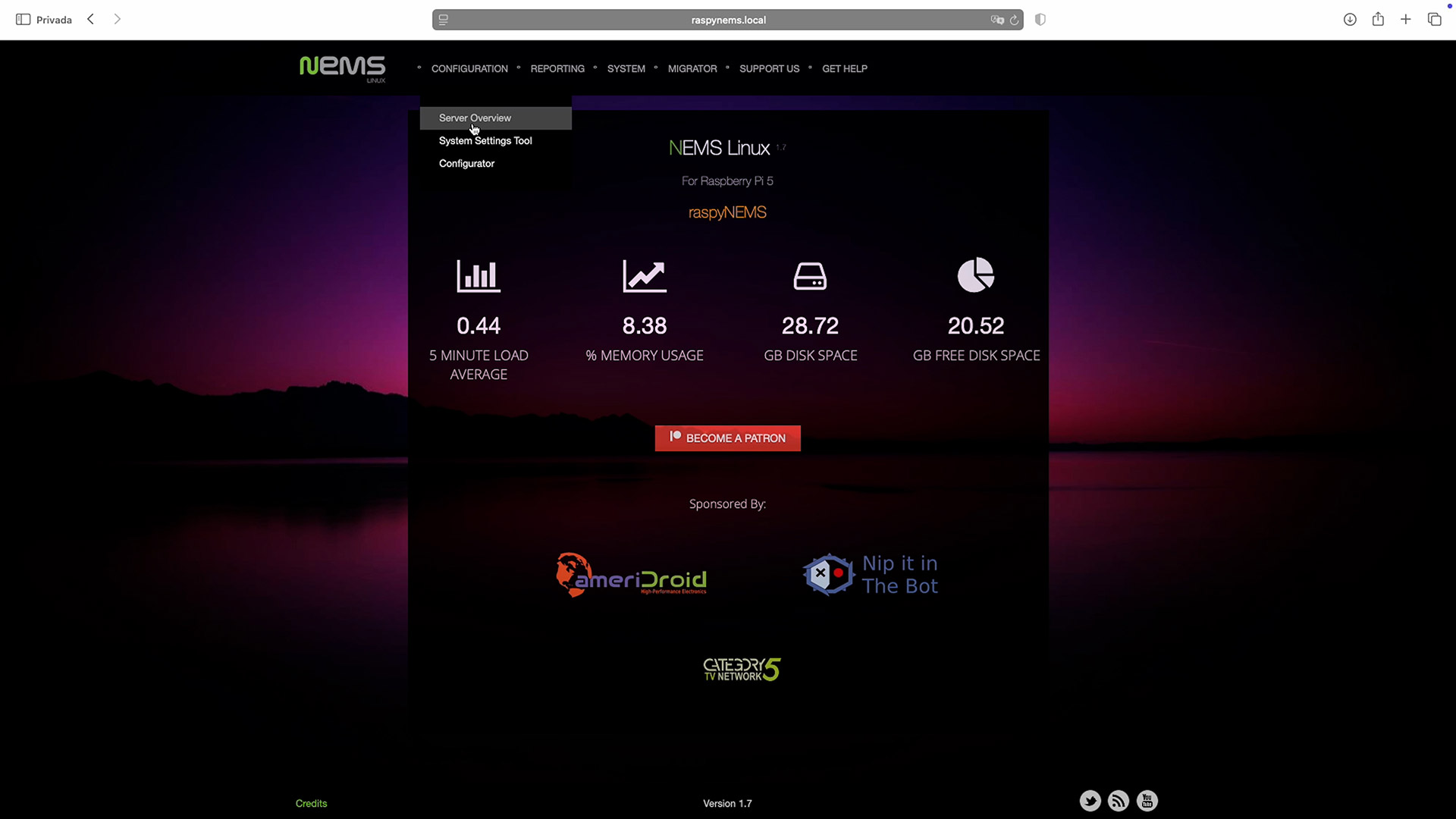This screenshot has width=1456, height=819.
Task: Open the Get Help menu
Action: coord(845,69)
